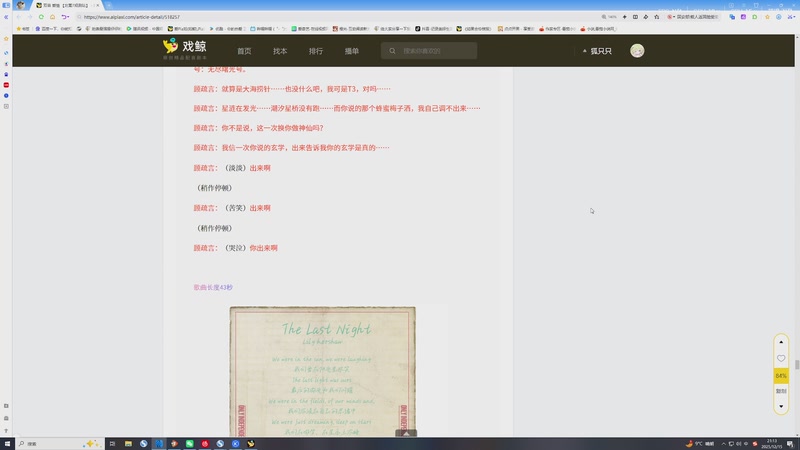Open the green WeChat taskbar icon
Viewport: 800px width, 450px height.
(x=189, y=444)
